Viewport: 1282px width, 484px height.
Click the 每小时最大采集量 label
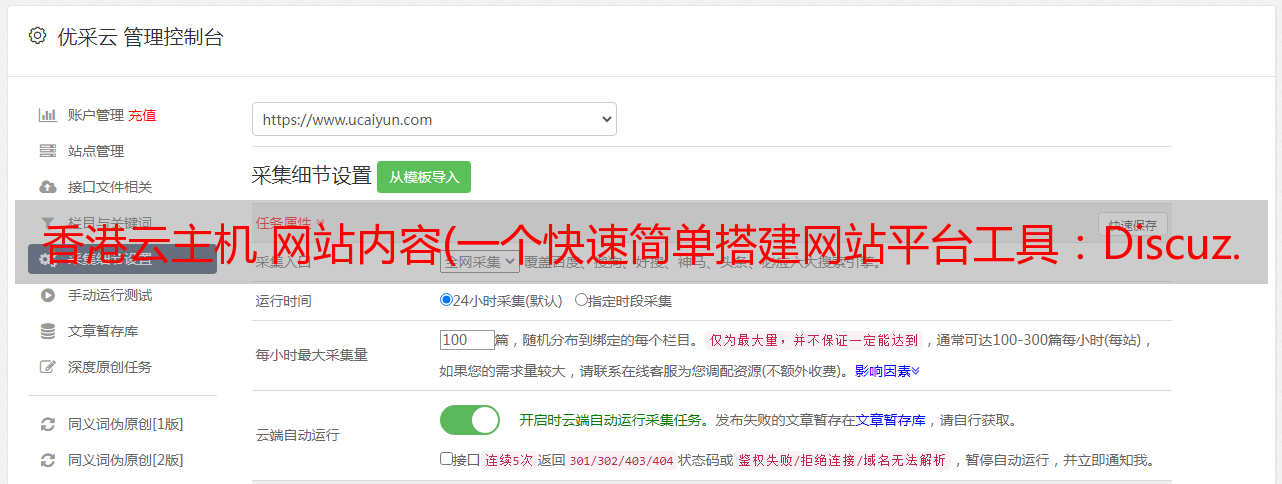[x=312, y=355]
